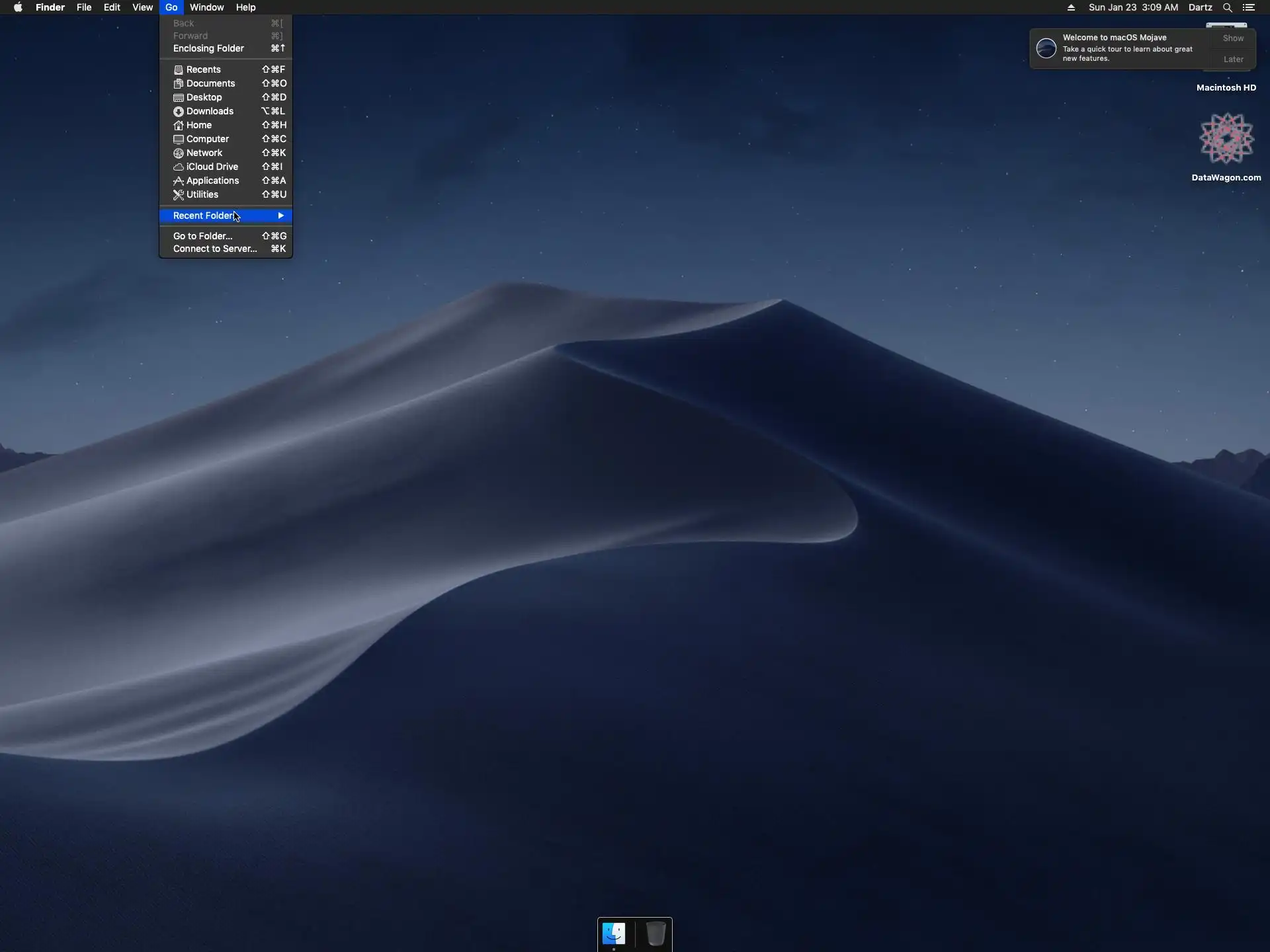
Task: Select Go to Folder… menu entry
Action: (x=202, y=236)
